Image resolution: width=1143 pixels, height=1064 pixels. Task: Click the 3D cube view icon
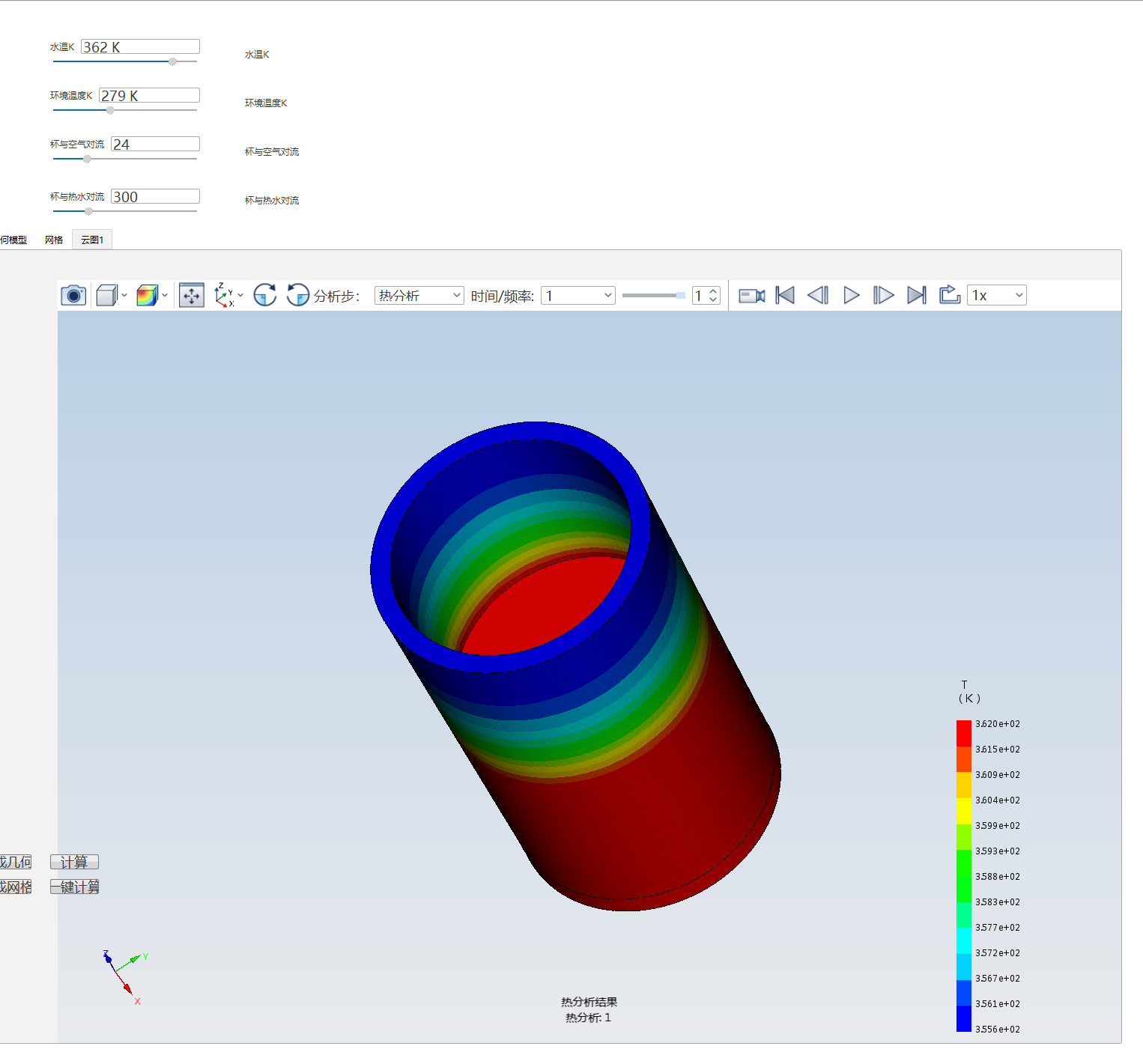(x=107, y=295)
